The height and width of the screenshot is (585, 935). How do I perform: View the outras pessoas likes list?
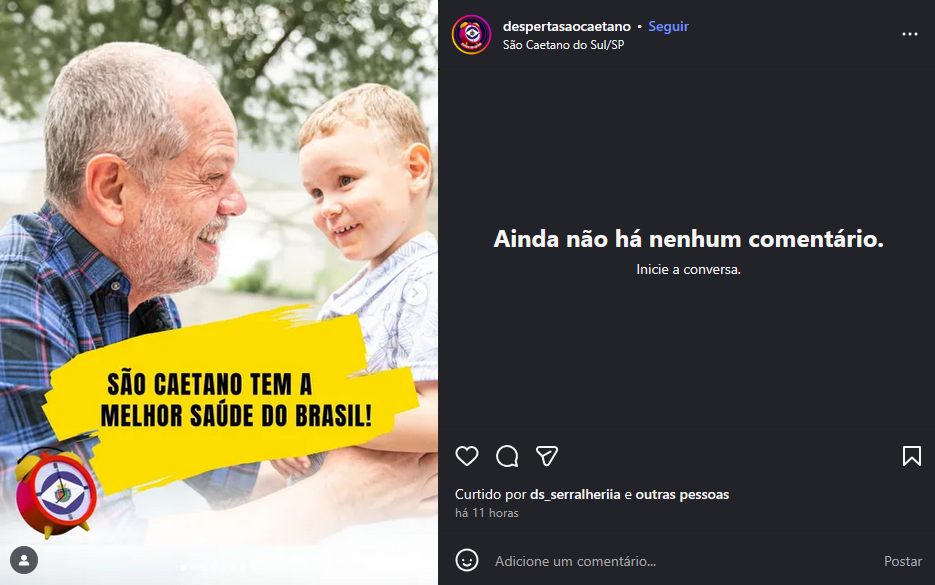tap(682, 494)
